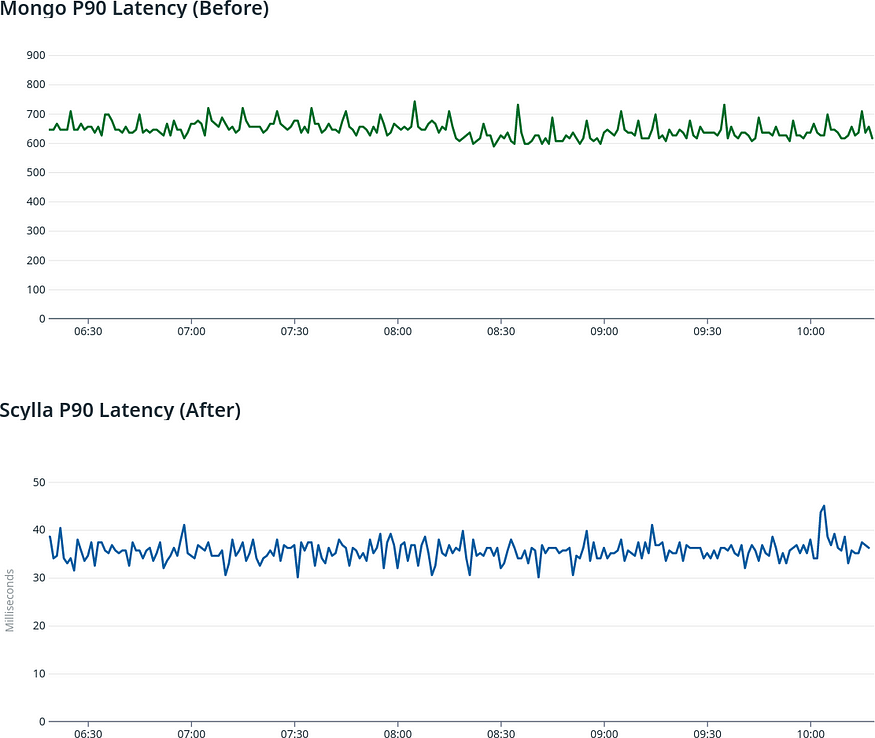The height and width of the screenshot is (738, 875).
Task: Click the 200 y-axis label in Mongo chart
Action: (x=36, y=260)
